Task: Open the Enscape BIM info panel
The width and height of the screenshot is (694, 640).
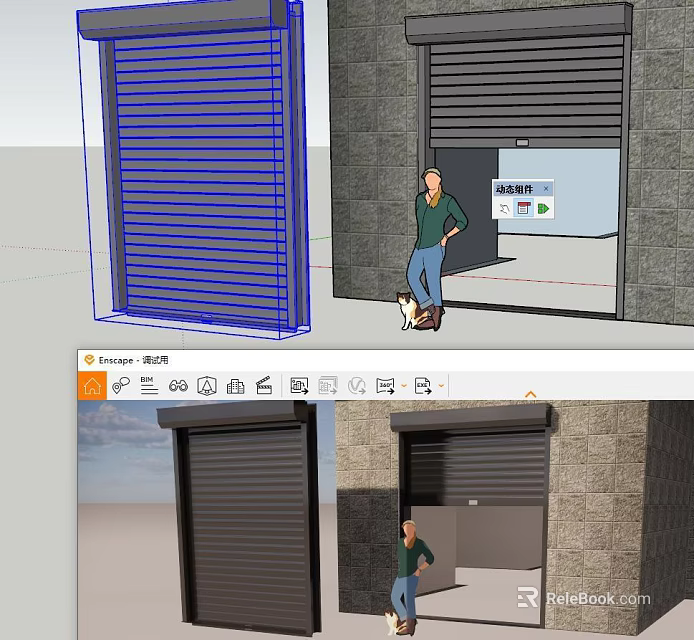Action: coord(149,386)
